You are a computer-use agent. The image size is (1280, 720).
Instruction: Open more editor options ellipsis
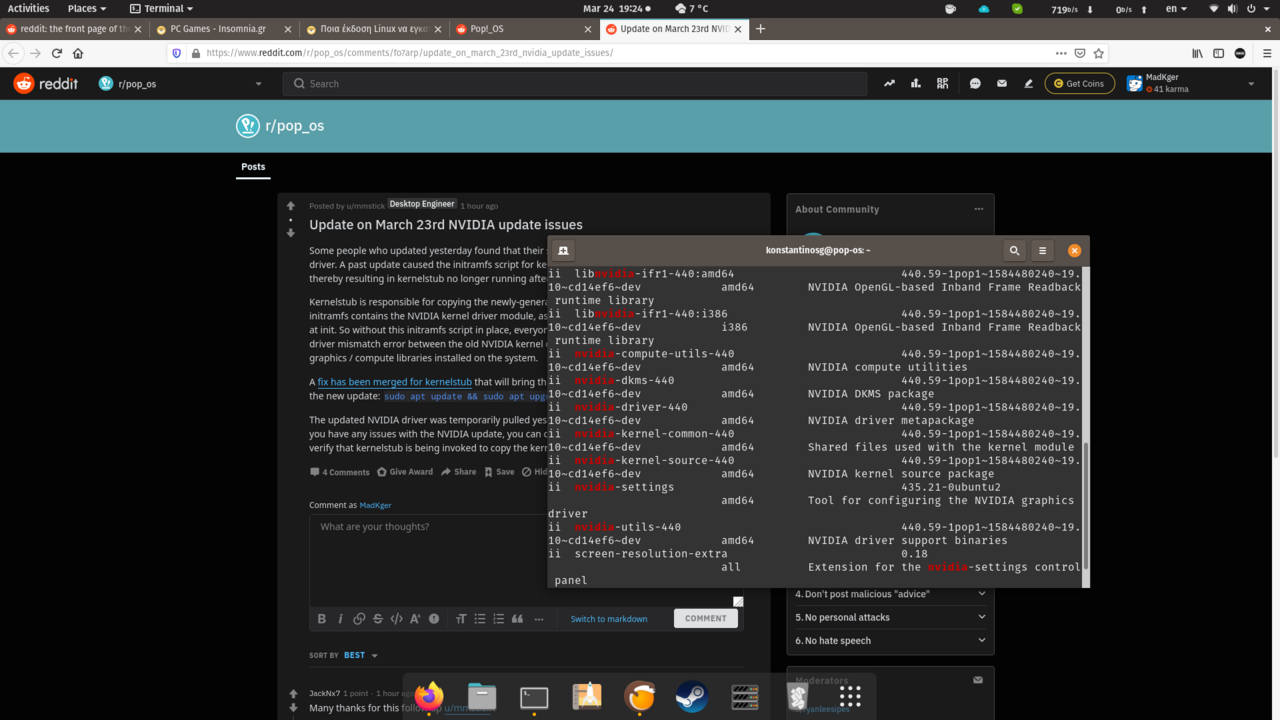[539, 619]
